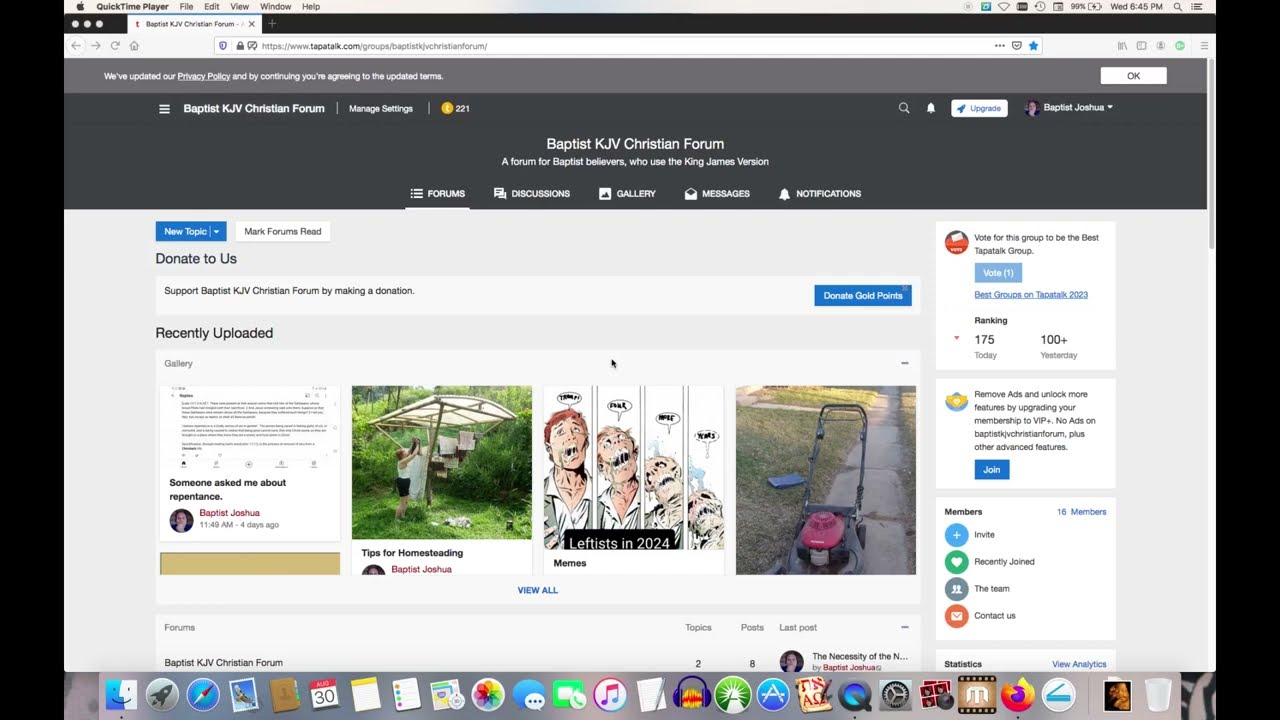Open the Edit menu in the menu bar
Screen dimensions: 1280x720
[212, 7]
